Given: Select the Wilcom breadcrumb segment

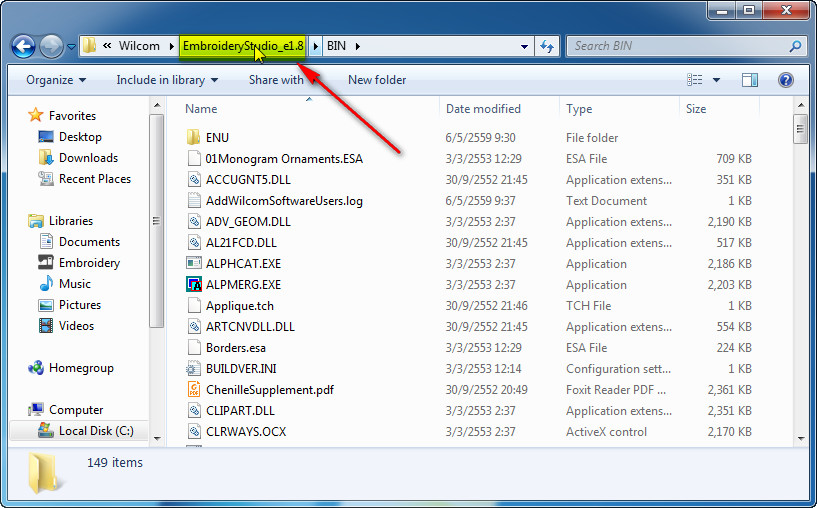Looking at the screenshot, I should [x=139, y=46].
